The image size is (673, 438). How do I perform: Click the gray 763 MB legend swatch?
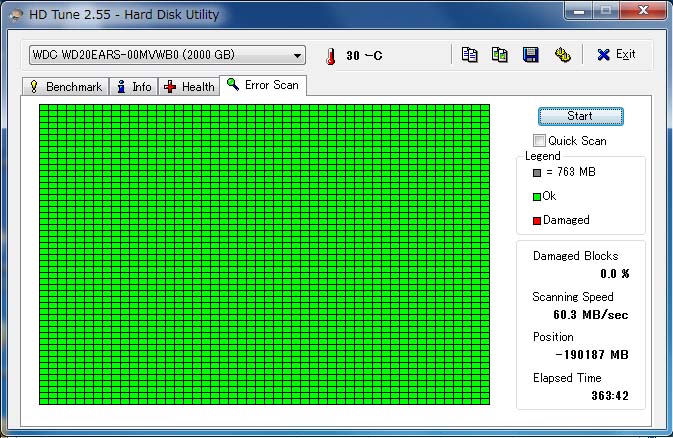point(537,172)
